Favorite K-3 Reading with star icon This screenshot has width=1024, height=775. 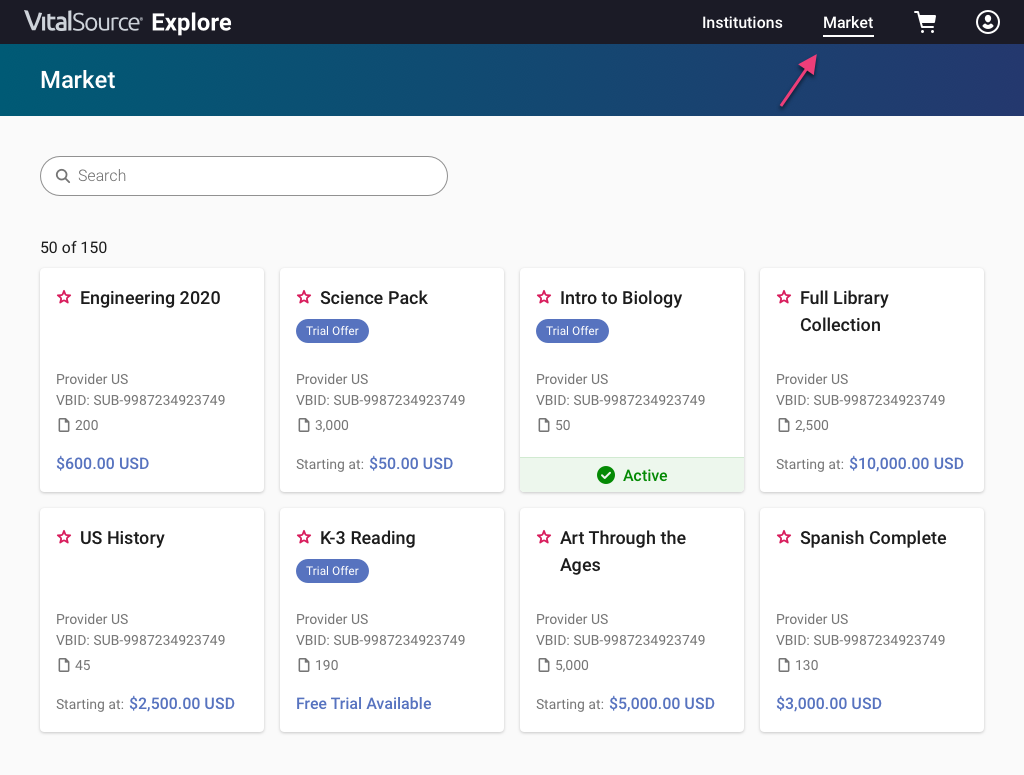(304, 538)
